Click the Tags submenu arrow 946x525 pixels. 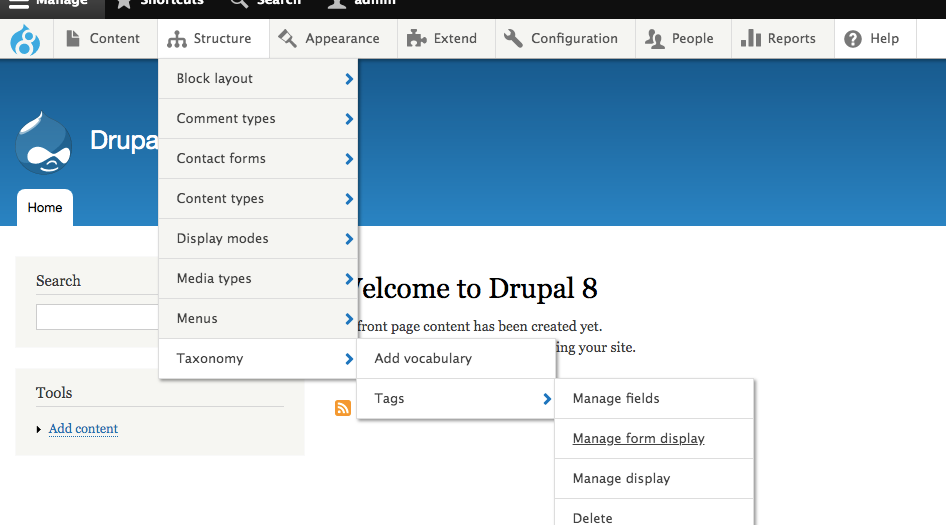click(x=547, y=399)
